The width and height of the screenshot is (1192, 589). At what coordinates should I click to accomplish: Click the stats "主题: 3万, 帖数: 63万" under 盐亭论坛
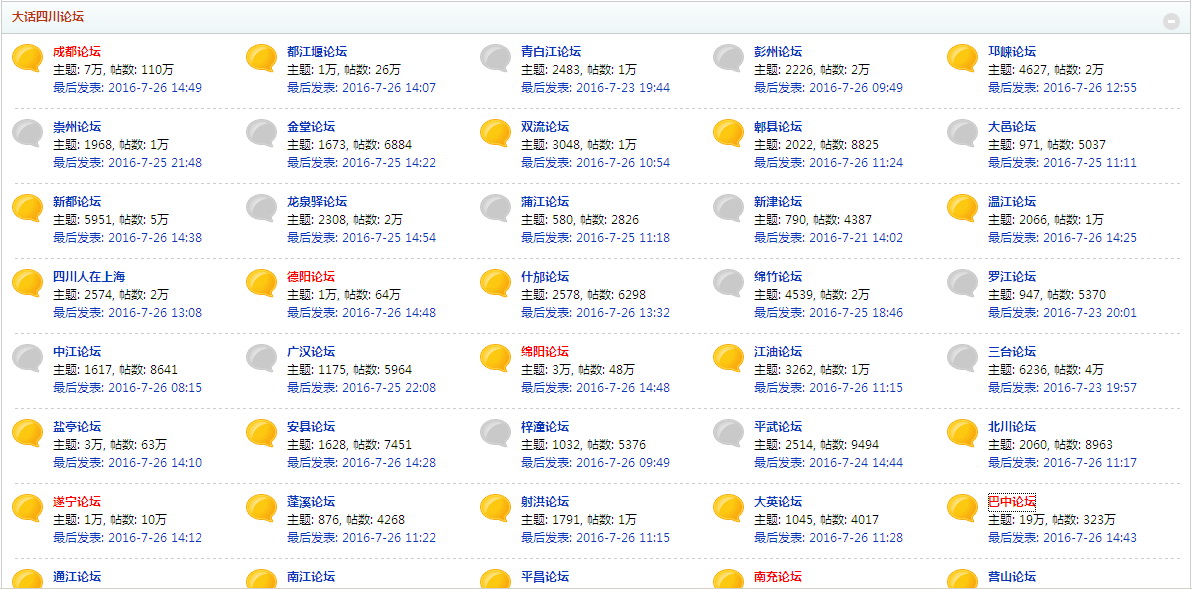[110, 445]
